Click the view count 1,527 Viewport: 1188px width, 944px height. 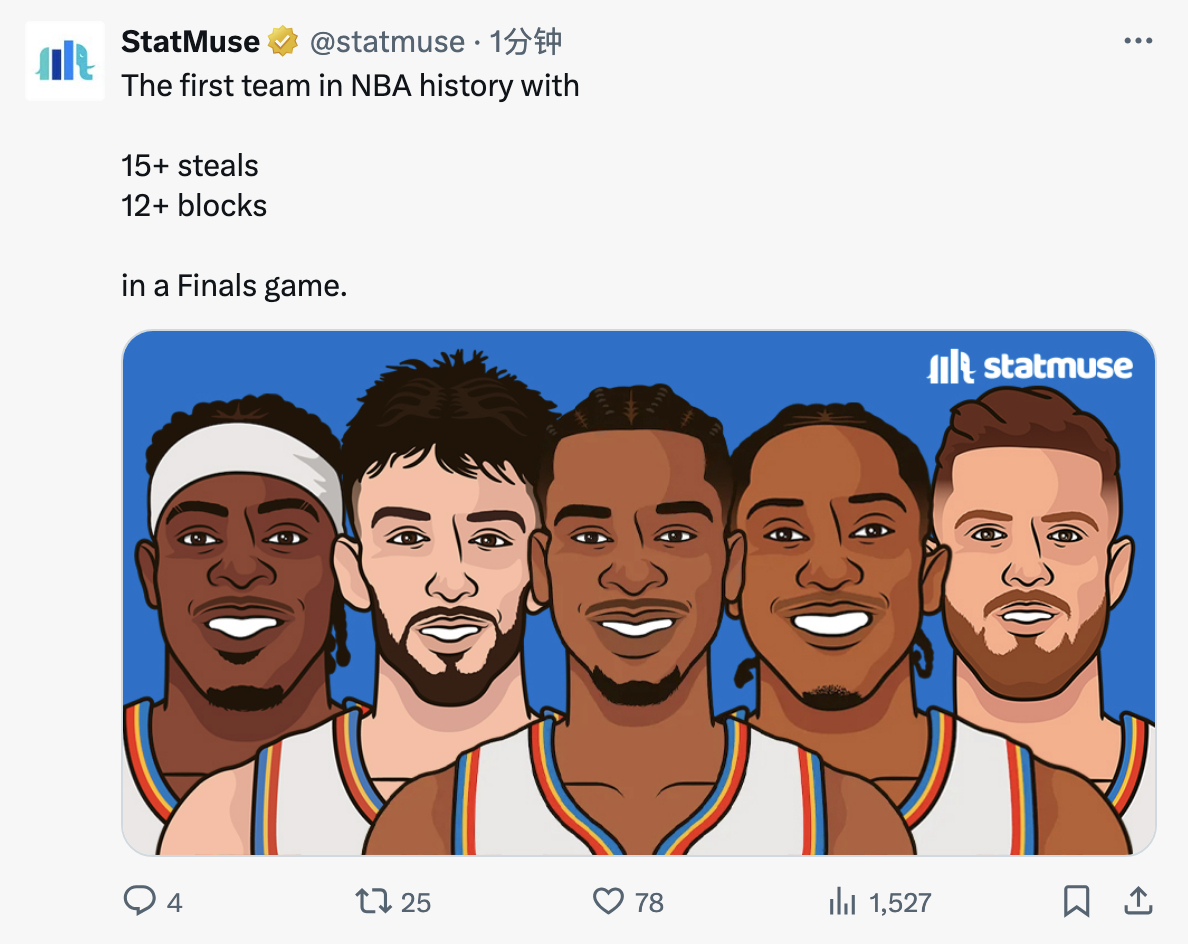[x=900, y=902]
